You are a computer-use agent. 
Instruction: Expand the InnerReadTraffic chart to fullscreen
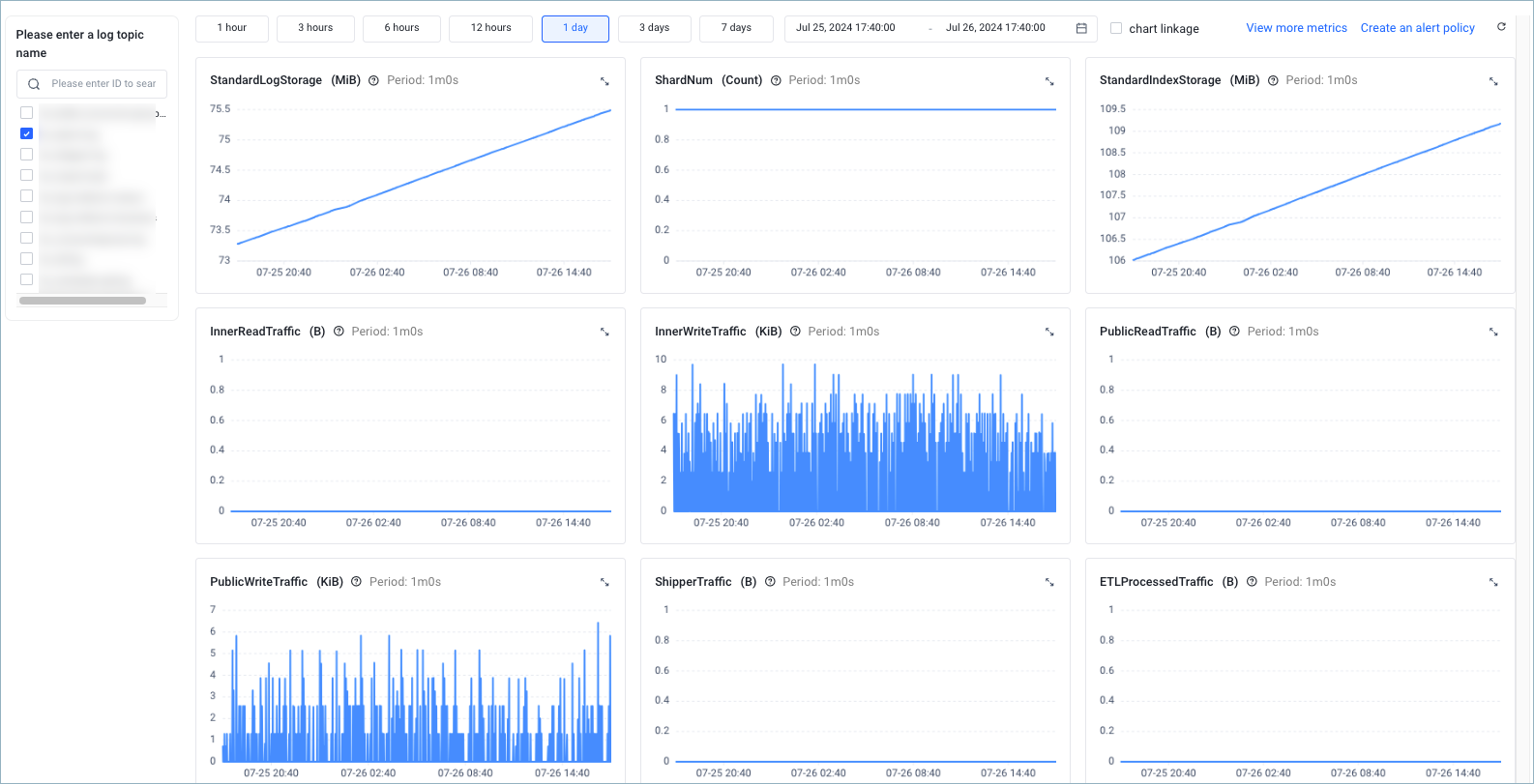pos(605,332)
